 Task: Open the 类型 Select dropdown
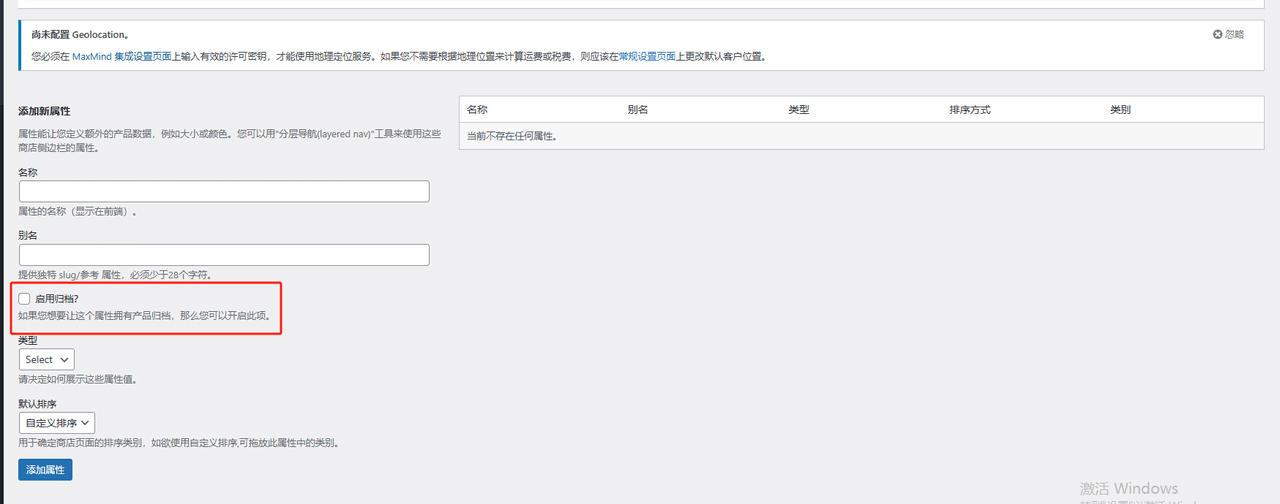pyautogui.click(x=46, y=359)
